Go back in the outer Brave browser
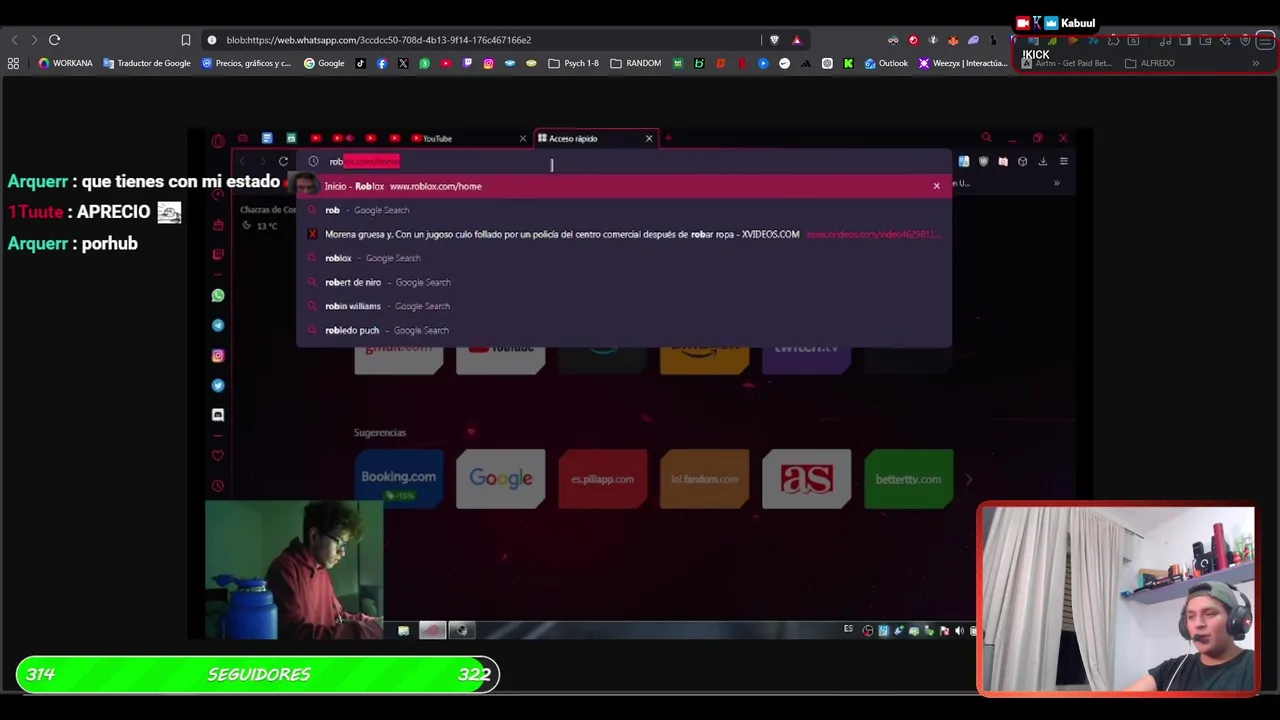 (14, 40)
